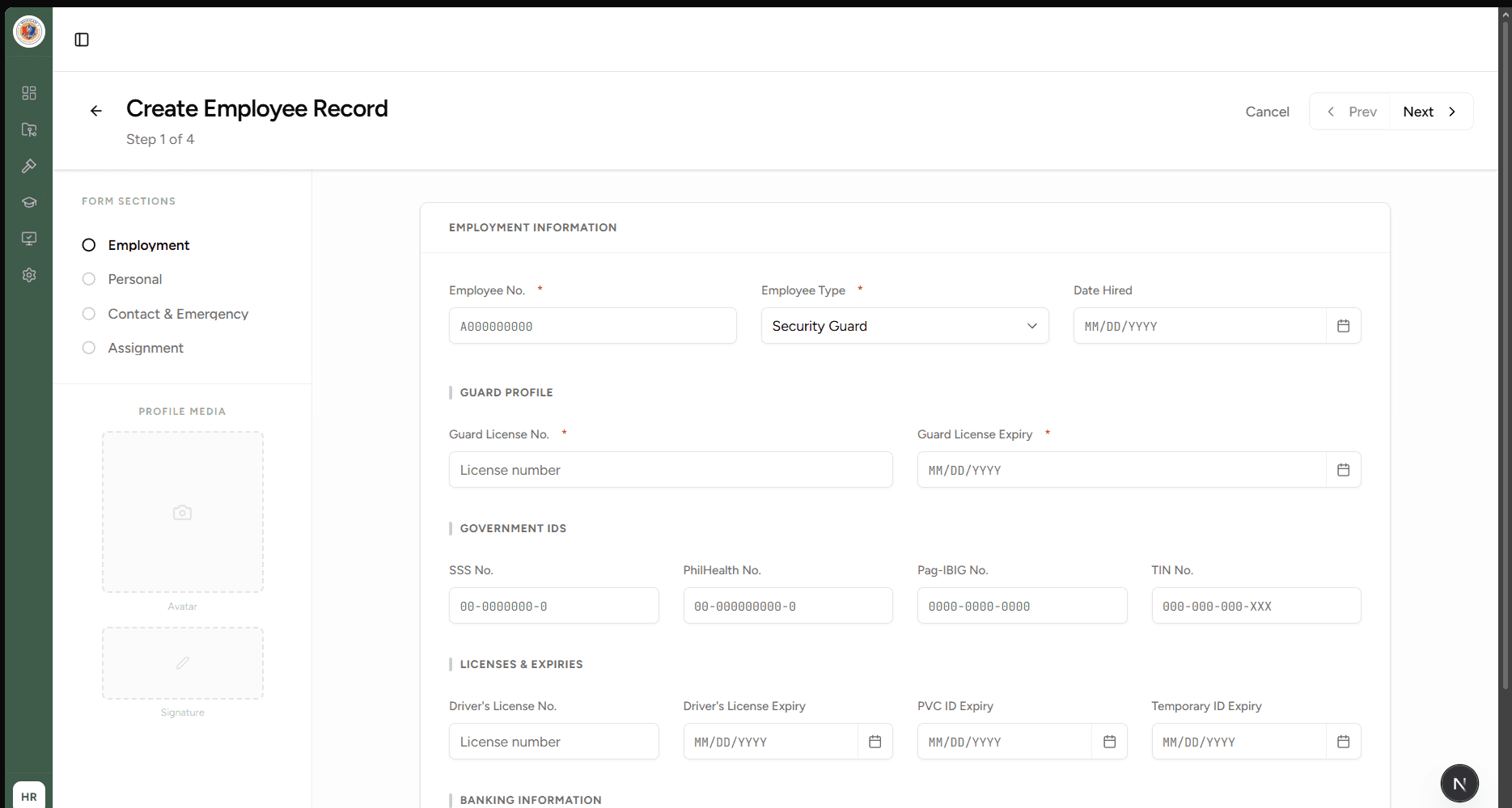Select the Contact & Emergency section radio
Viewport: 1512px width, 808px height.
(x=89, y=314)
